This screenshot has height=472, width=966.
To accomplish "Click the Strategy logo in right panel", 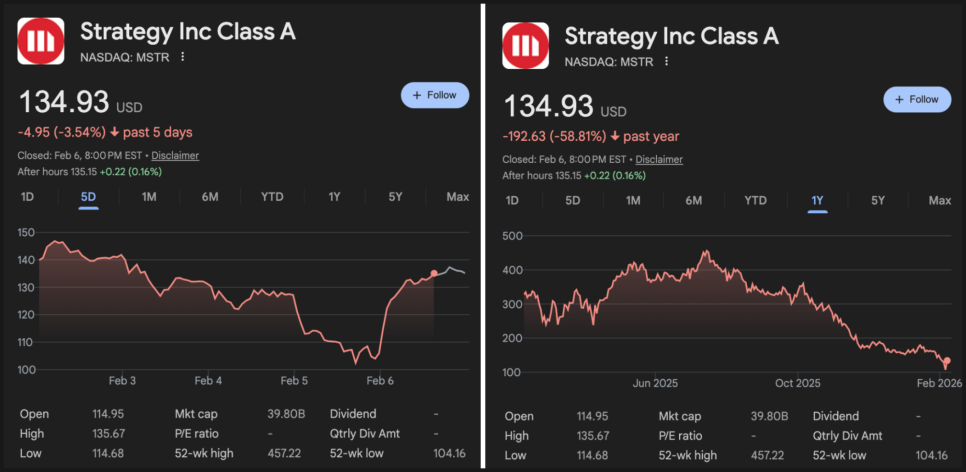I will tap(525, 44).
